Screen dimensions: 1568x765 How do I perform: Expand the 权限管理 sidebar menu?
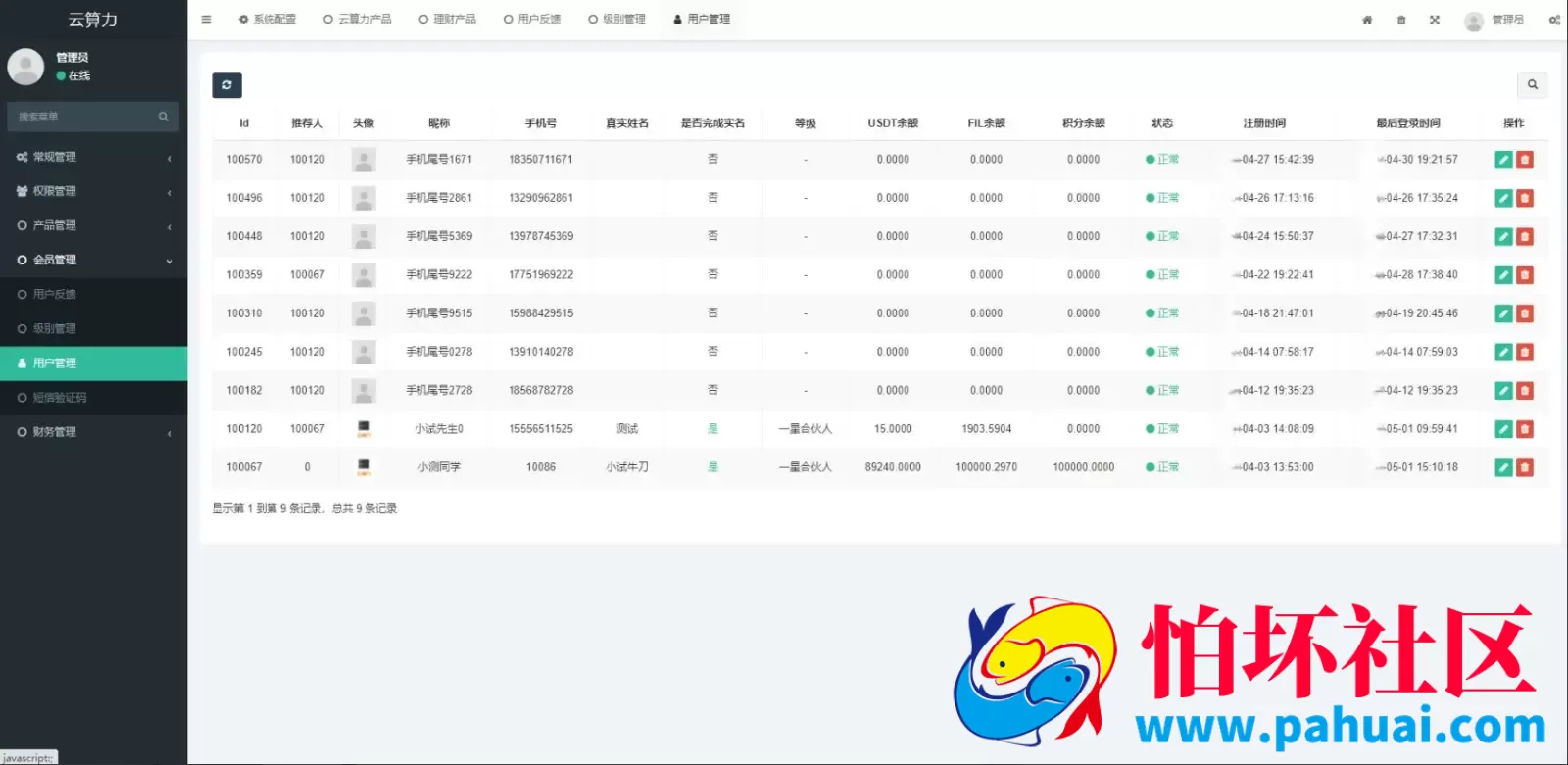(93, 191)
